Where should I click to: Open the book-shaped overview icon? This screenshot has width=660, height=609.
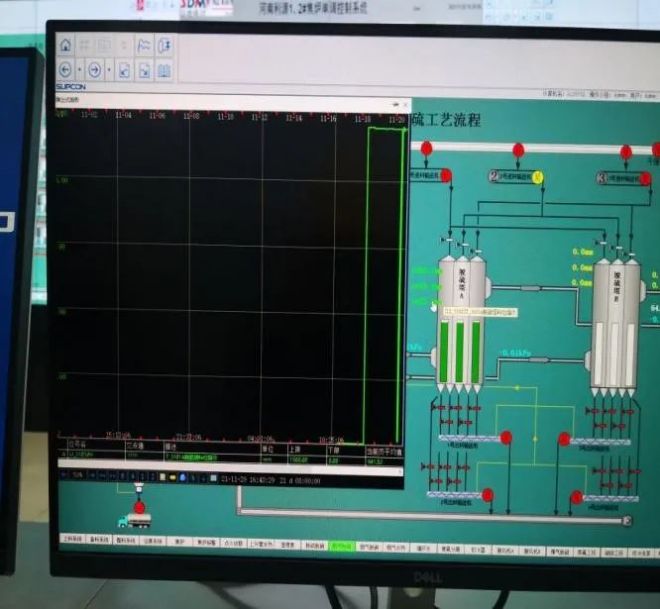pyautogui.click(x=165, y=70)
